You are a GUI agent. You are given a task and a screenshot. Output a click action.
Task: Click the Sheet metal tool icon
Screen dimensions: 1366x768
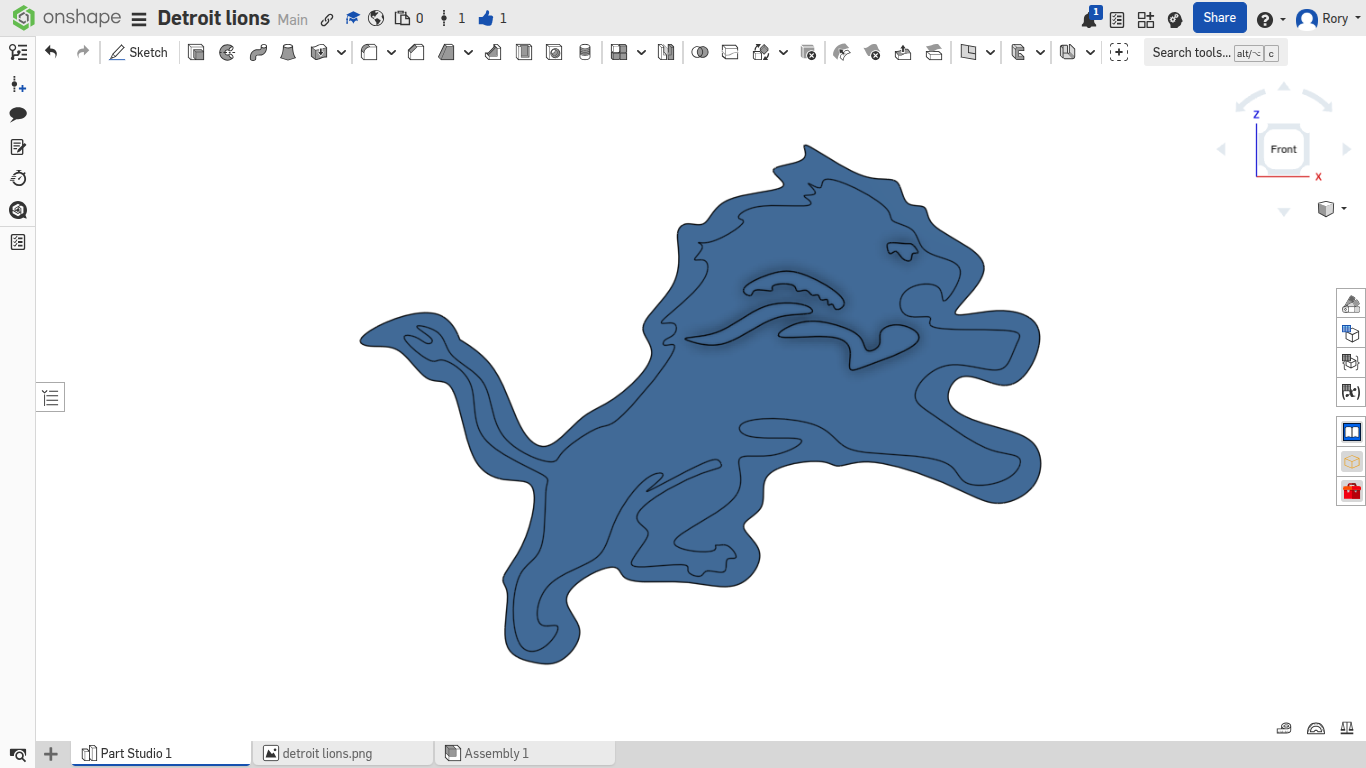click(1068, 52)
